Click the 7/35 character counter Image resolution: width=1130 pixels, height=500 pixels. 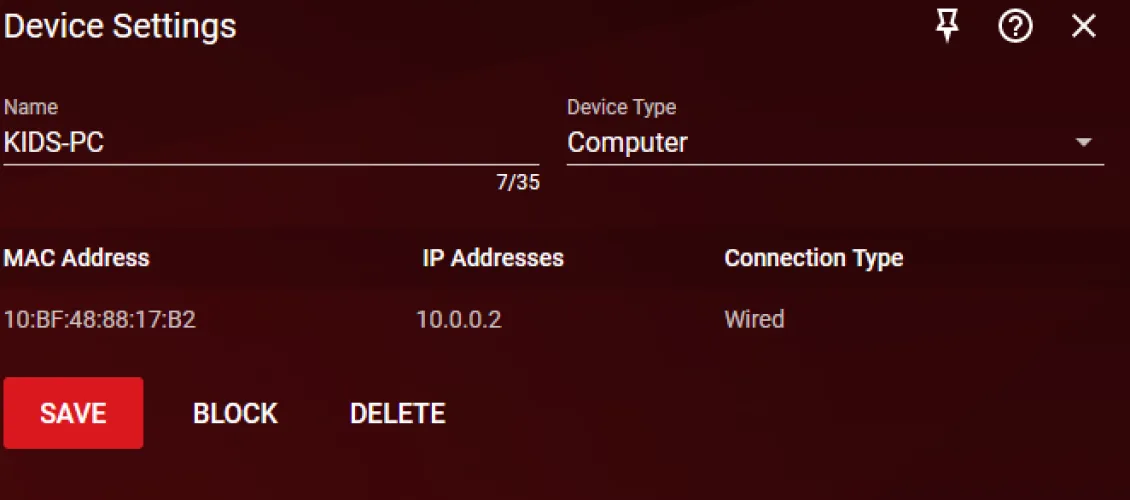(518, 183)
